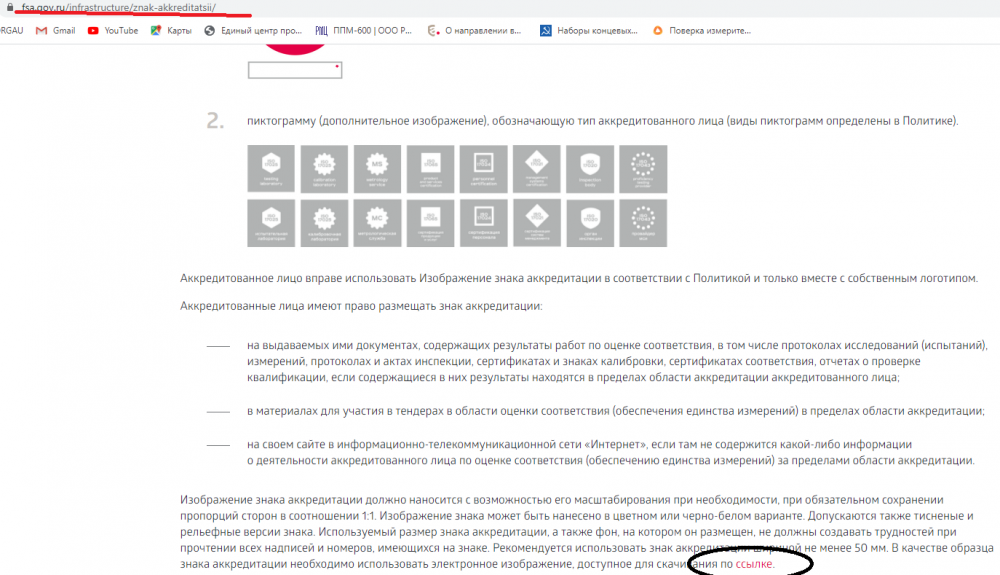Image resolution: width=1000 pixels, height=575 pixels.
Task: Open the О направлении в... bookmark
Action: [x=474, y=31]
